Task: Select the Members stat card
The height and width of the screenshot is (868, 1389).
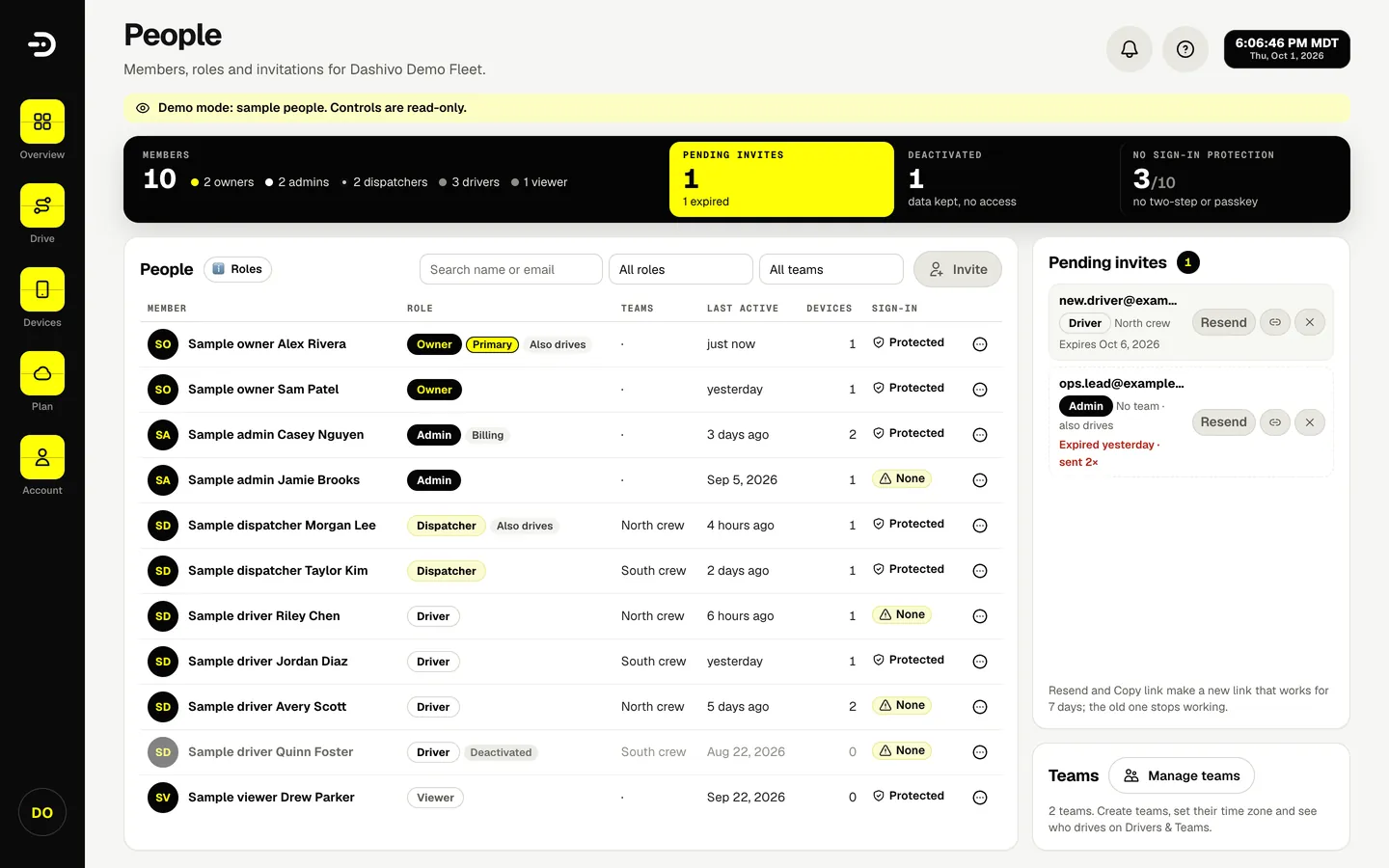Action: (397, 179)
